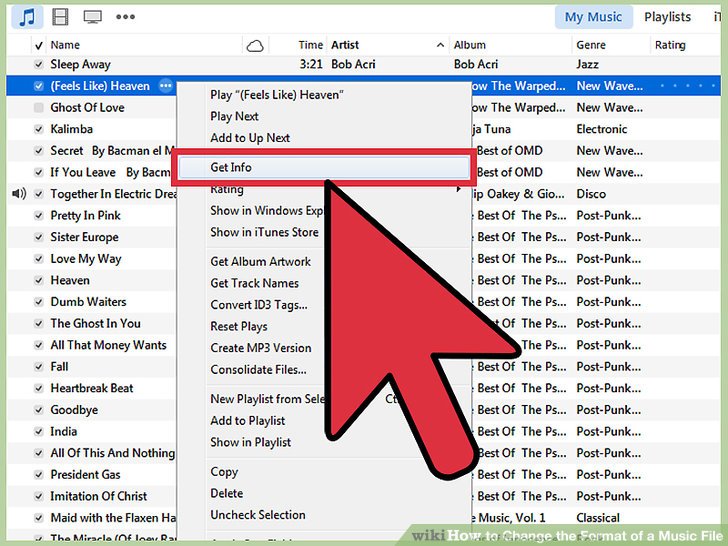Uncheck the Pretty In Pink checkbox
The width and height of the screenshot is (728, 546).
coord(39,215)
